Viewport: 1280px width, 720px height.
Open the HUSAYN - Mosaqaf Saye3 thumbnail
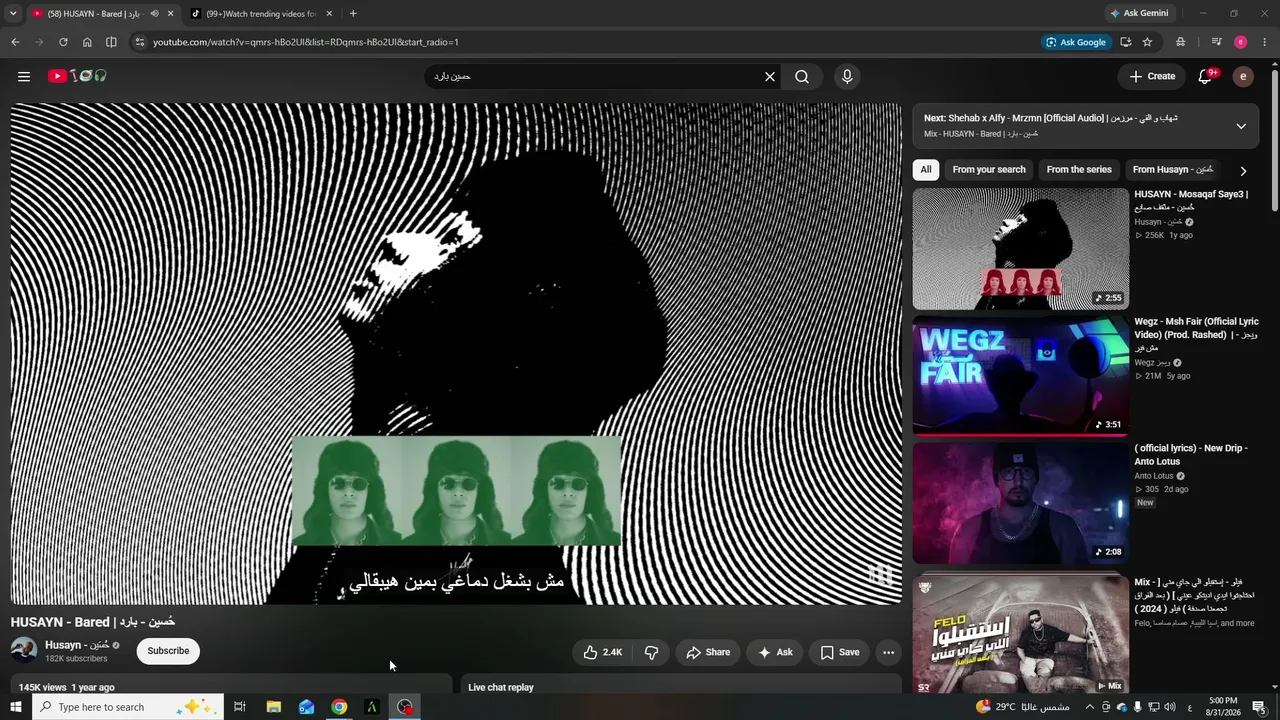click(x=1021, y=249)
